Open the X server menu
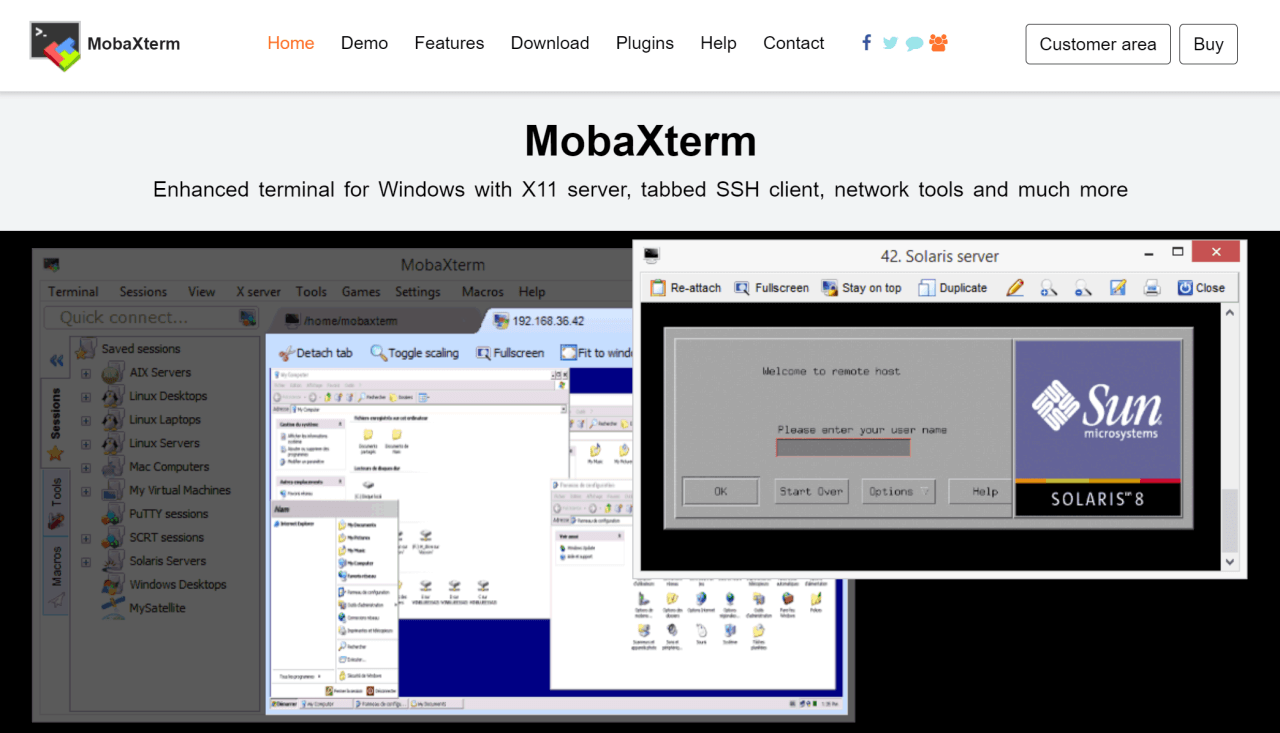The height and width of the screenshot is (733, 1280). click(258, 292)
